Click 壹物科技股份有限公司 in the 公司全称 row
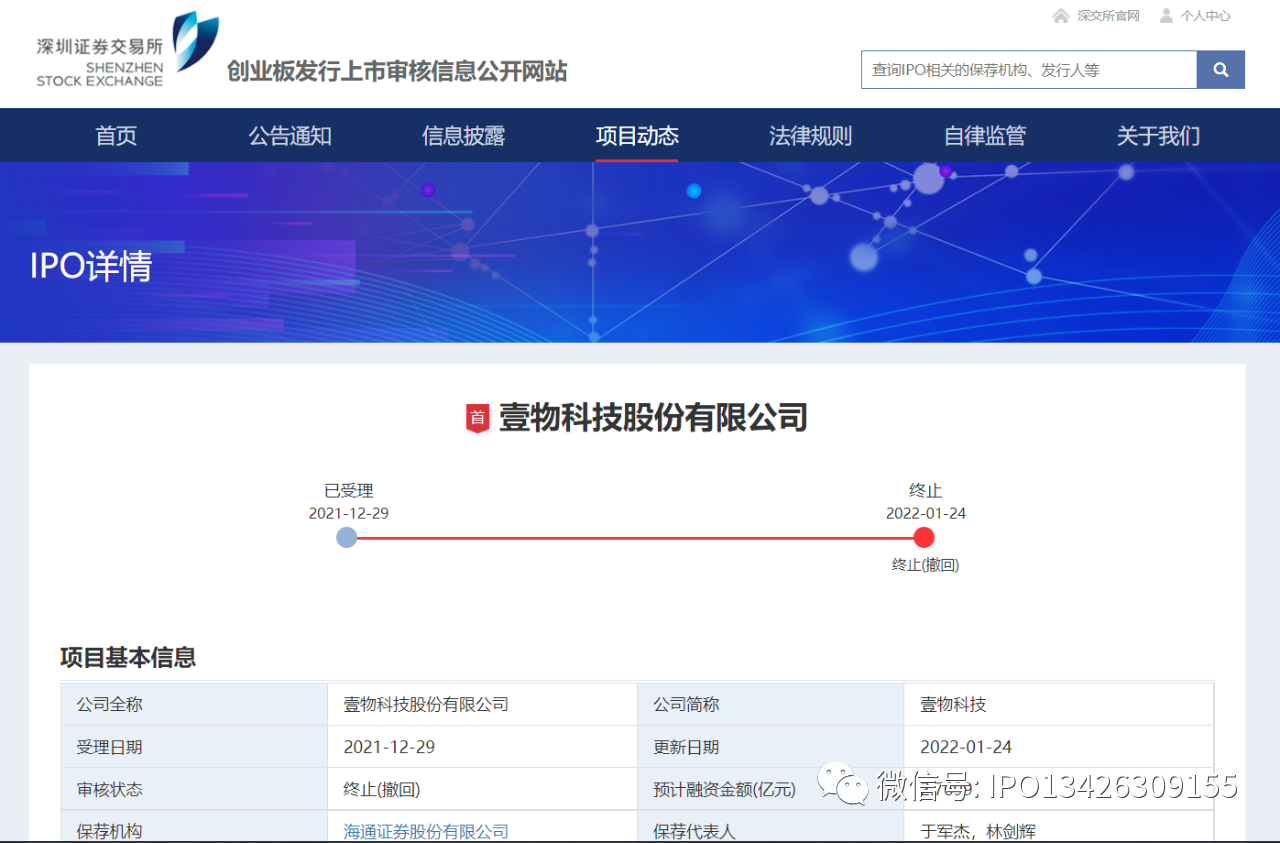This screenshot has width=1280, height=843. tap(426, 705)
